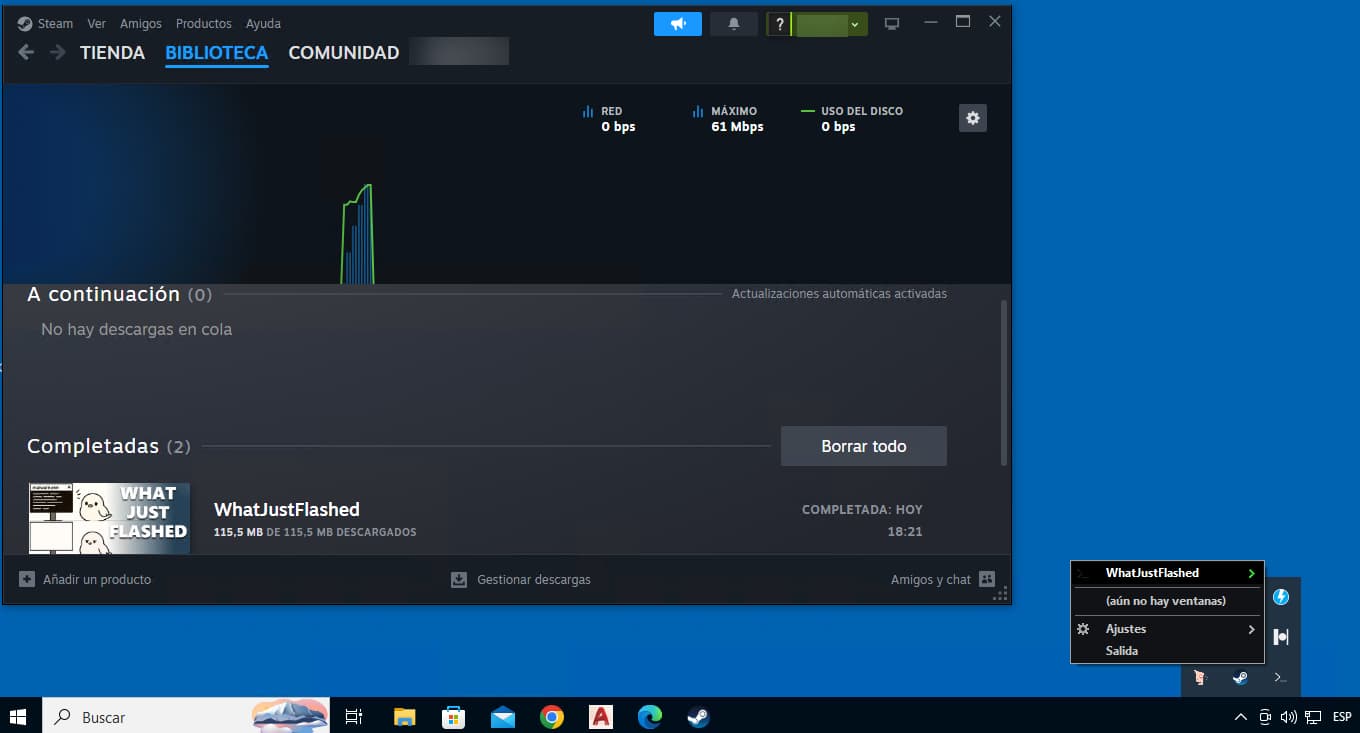Open the Productos menu
Screen dimensions: 1360x733
(203, 23)
